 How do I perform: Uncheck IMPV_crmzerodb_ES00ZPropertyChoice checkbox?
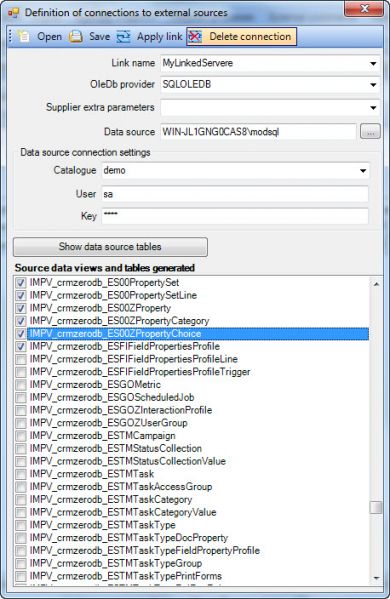21,334
